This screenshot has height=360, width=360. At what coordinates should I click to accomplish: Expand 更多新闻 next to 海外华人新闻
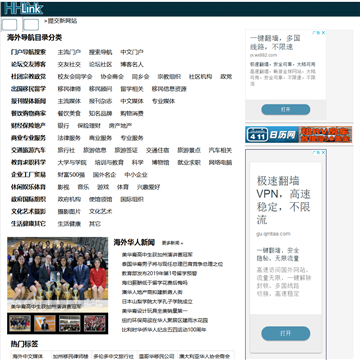coord(172,243)
